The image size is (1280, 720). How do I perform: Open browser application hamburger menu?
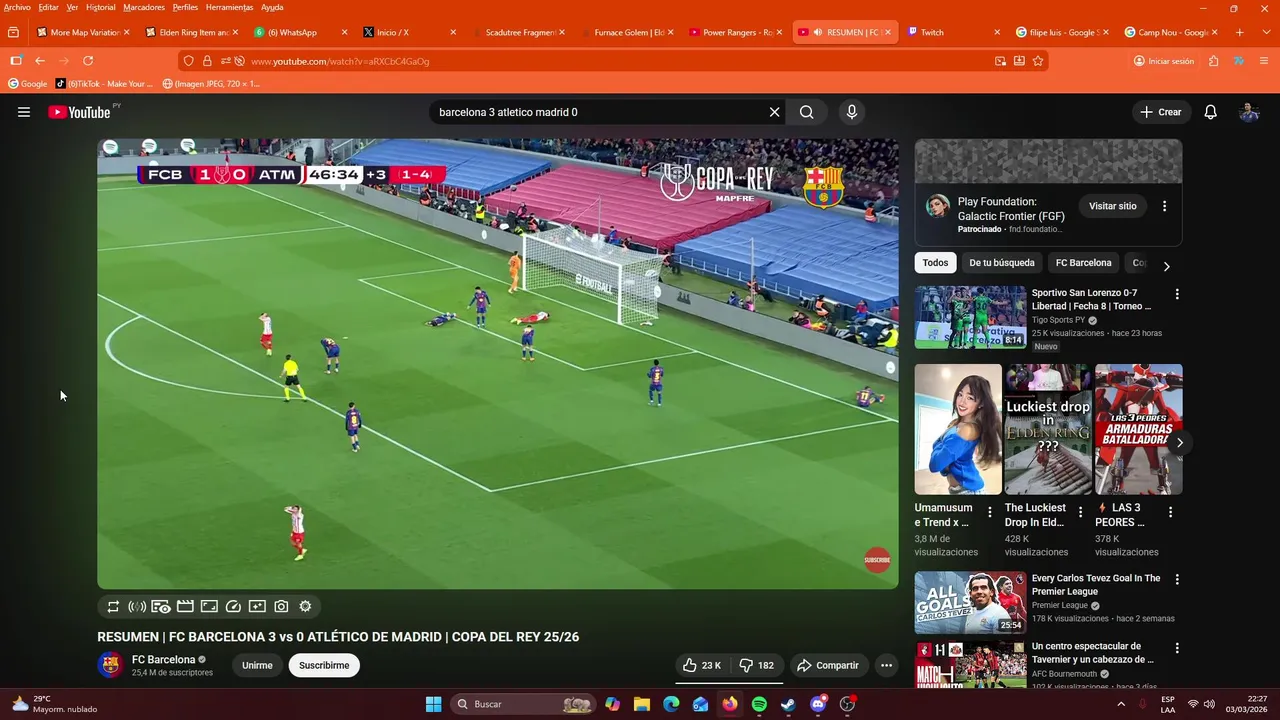1263,61
